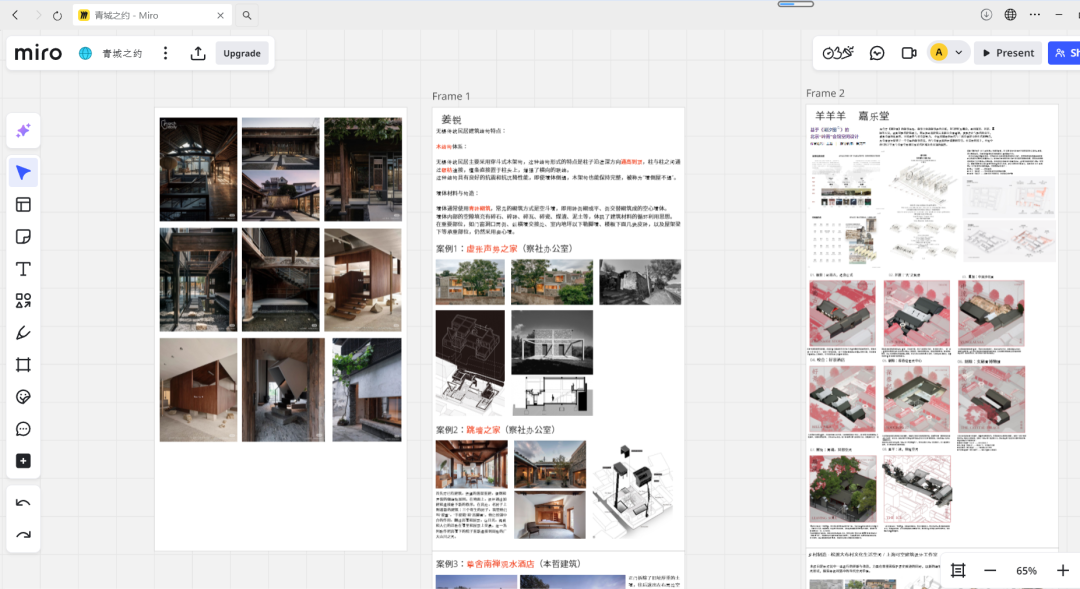Zoom out using the minus button
Image resolution: width=1080 pixels, height=589 pixels.
pyautogui.click(x=990, y=570)
